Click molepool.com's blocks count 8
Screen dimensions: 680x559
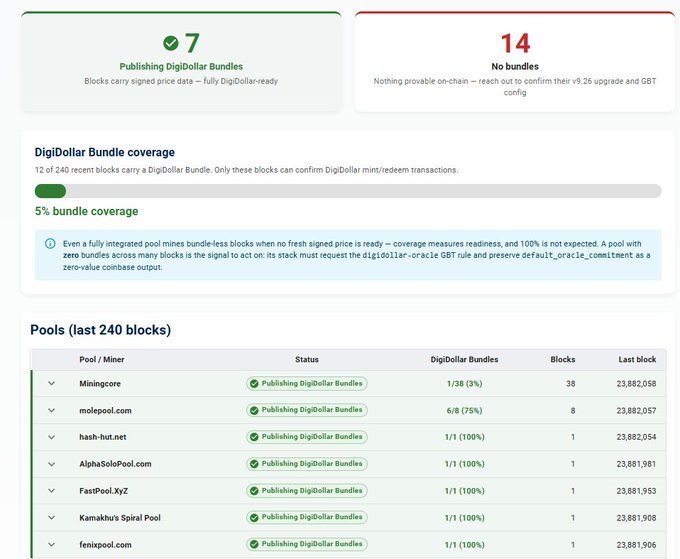pyautogui.click(x=572, y=411)
